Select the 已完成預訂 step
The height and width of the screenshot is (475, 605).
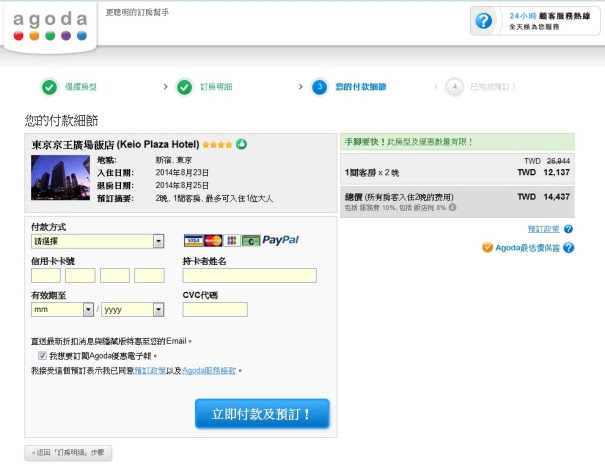pos(493,87)
